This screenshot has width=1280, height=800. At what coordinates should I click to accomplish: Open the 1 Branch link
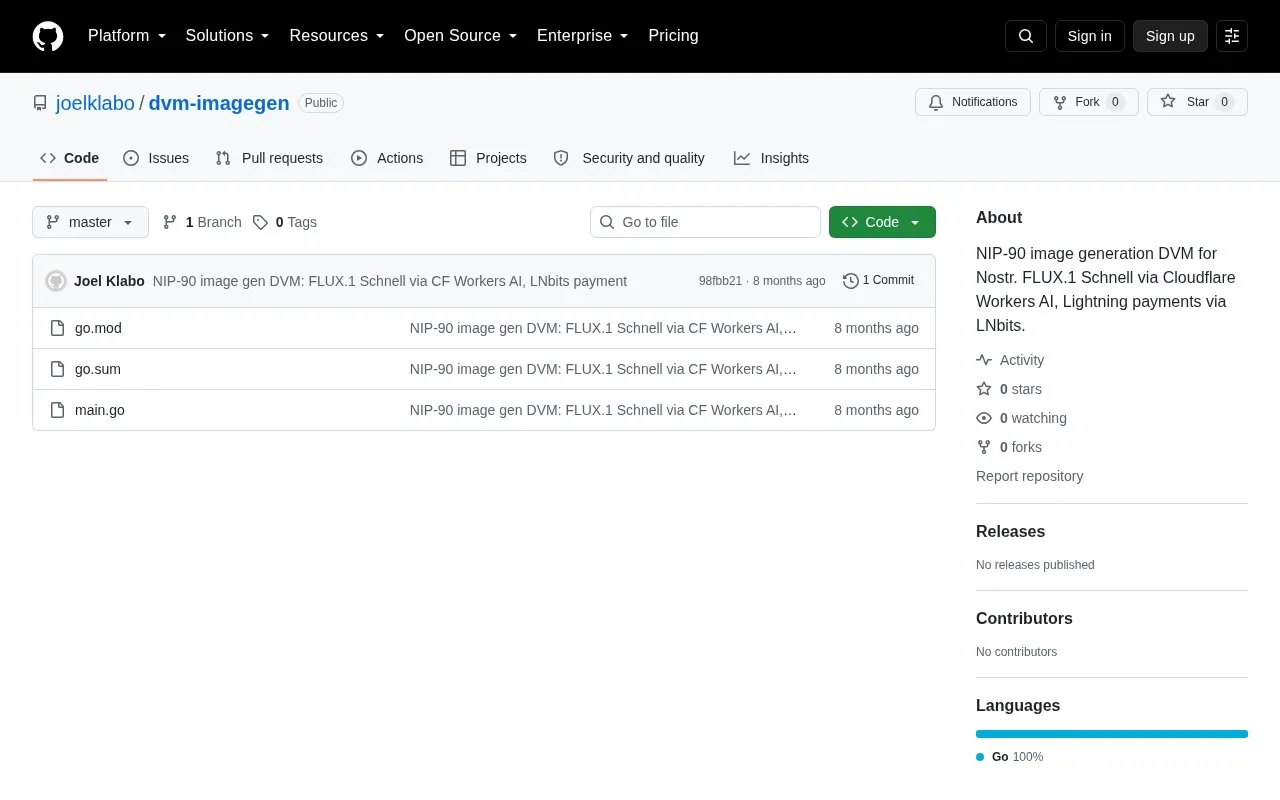point(202,222)
